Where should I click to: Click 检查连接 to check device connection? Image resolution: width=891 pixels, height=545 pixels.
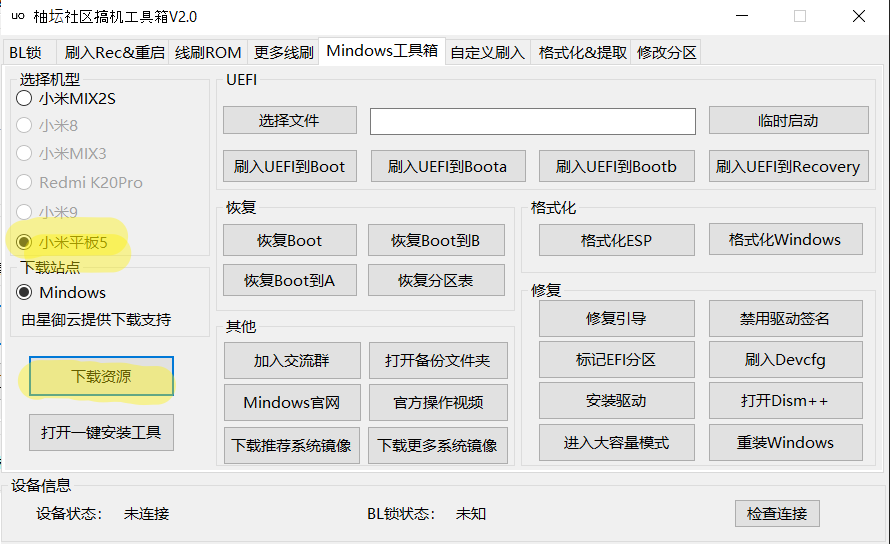[777, 513]
